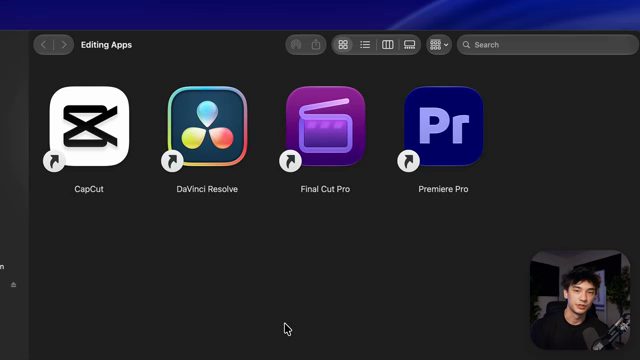This screenshot has height=360, width=640.
Task: Click the webcam overlay thumbnail
Action: pyautogui.click(x=580, y=300)
